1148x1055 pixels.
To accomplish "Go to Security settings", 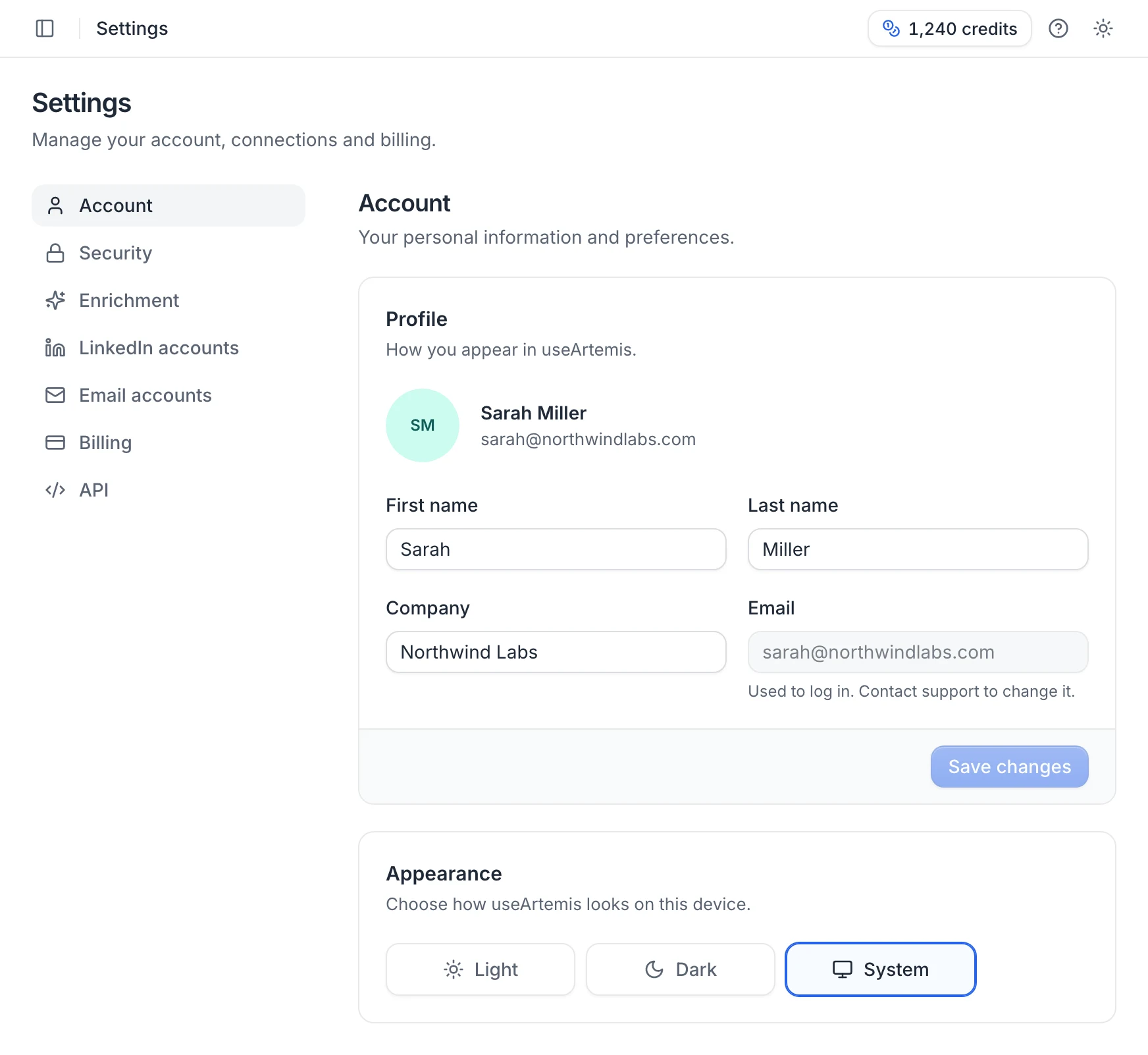I will tap(169, 253).
